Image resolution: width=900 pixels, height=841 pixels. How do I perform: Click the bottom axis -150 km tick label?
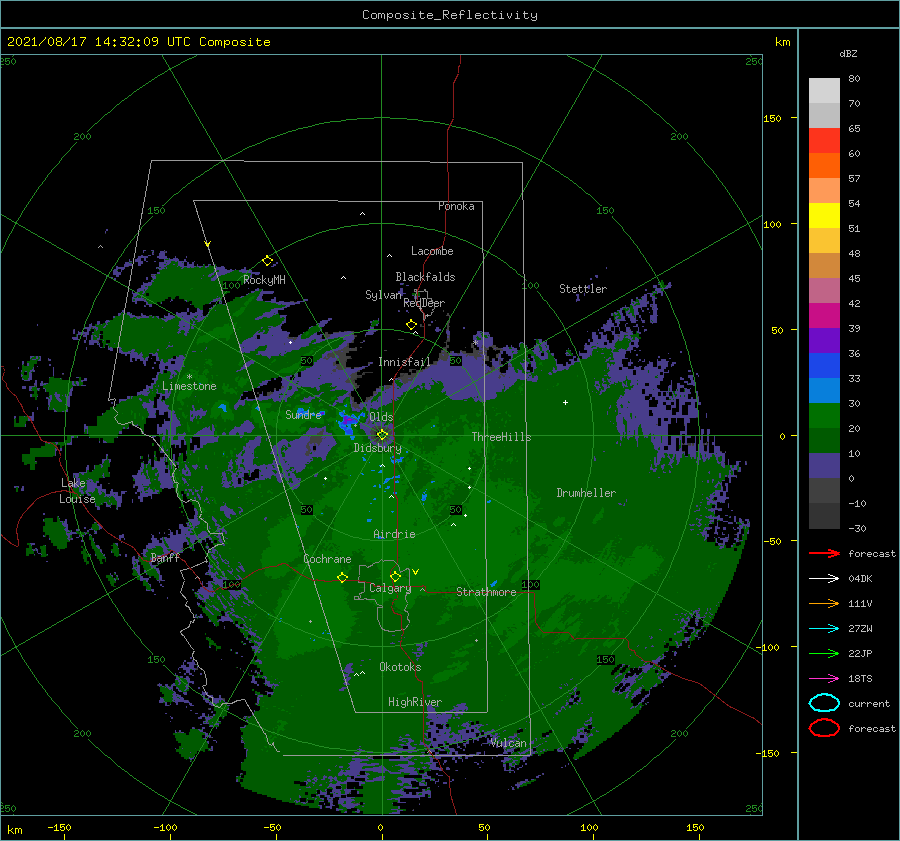[x=59, y=827]
